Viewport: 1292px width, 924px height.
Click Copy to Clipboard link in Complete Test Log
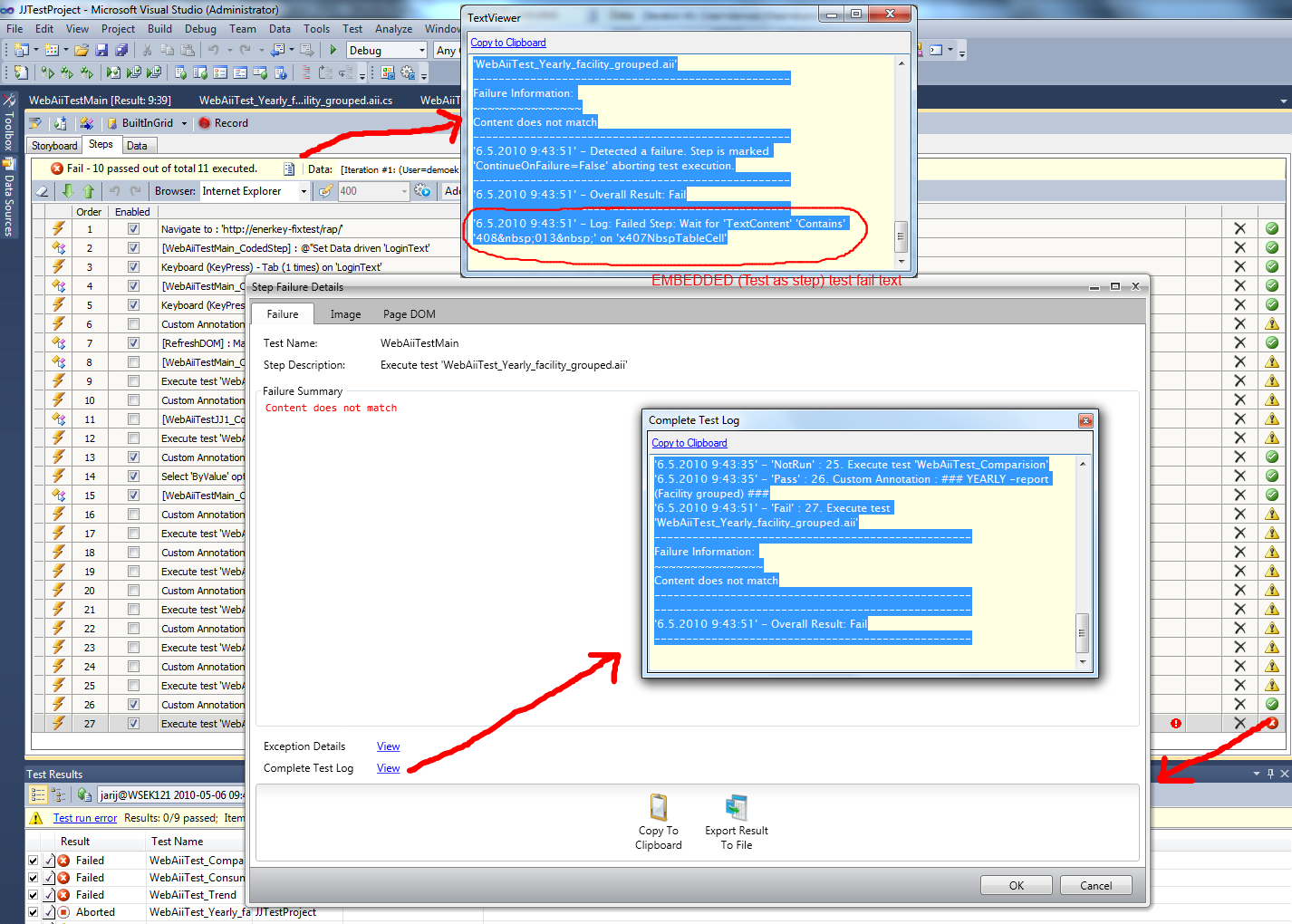click(x=689, y=443)
